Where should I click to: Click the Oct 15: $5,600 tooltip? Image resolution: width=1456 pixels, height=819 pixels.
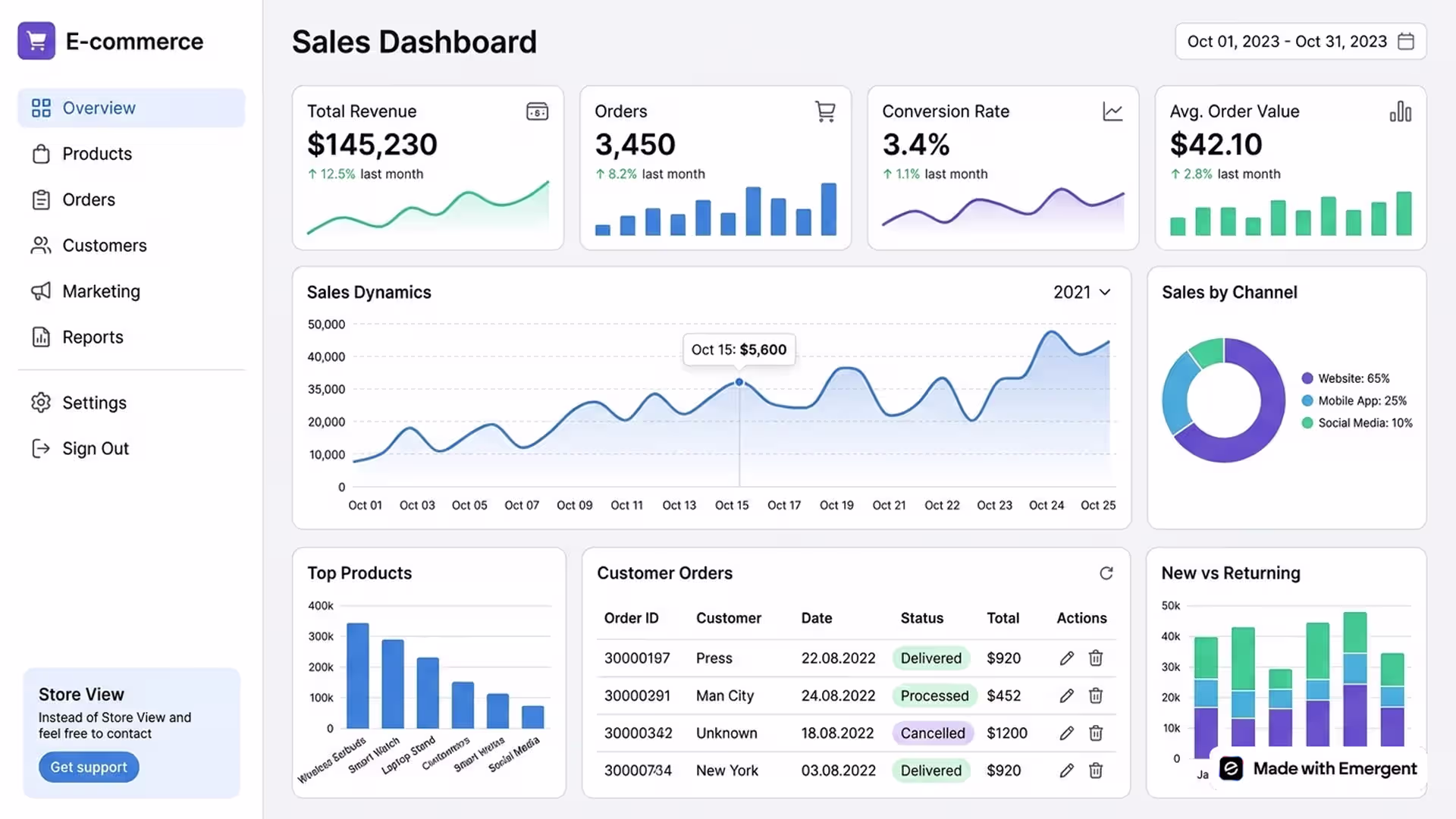739,350
